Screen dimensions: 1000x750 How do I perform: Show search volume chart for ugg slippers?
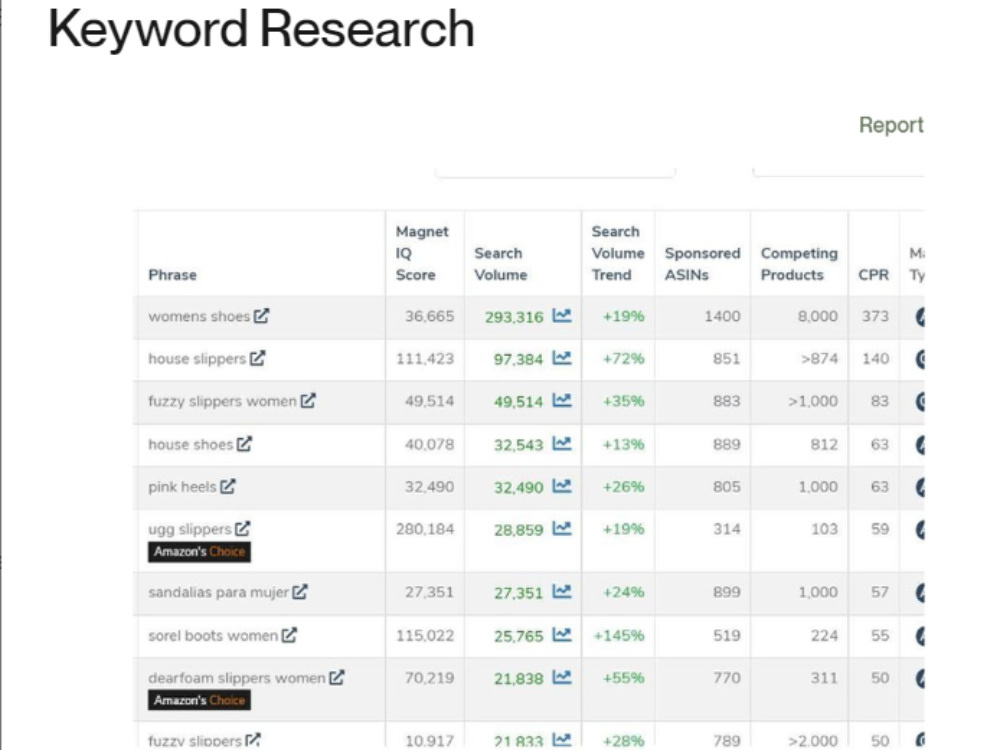pos(562,529)
